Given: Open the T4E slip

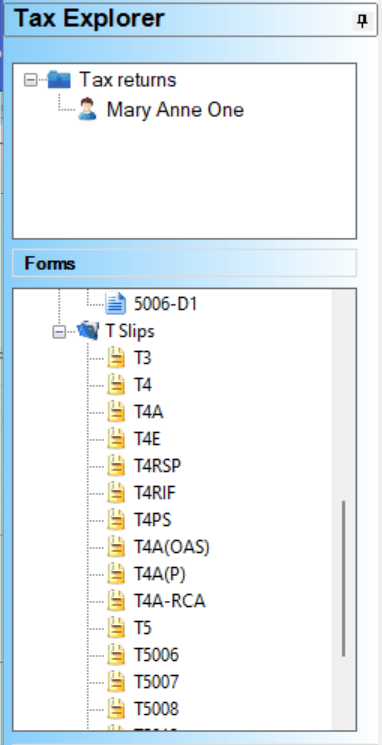Looking at the screenshot, I should (x=147, y=439).
